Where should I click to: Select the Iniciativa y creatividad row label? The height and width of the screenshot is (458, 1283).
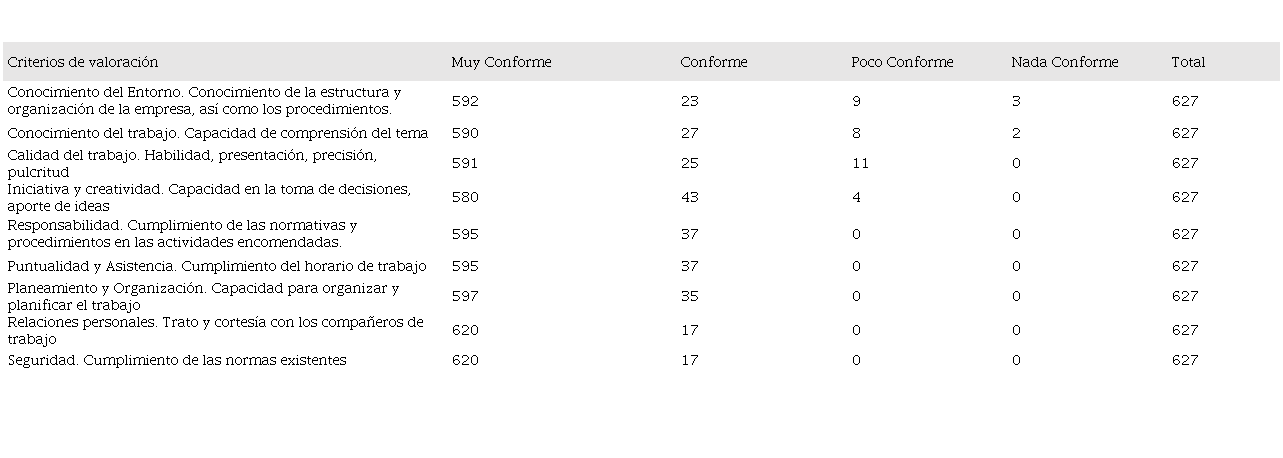(209, 198)
